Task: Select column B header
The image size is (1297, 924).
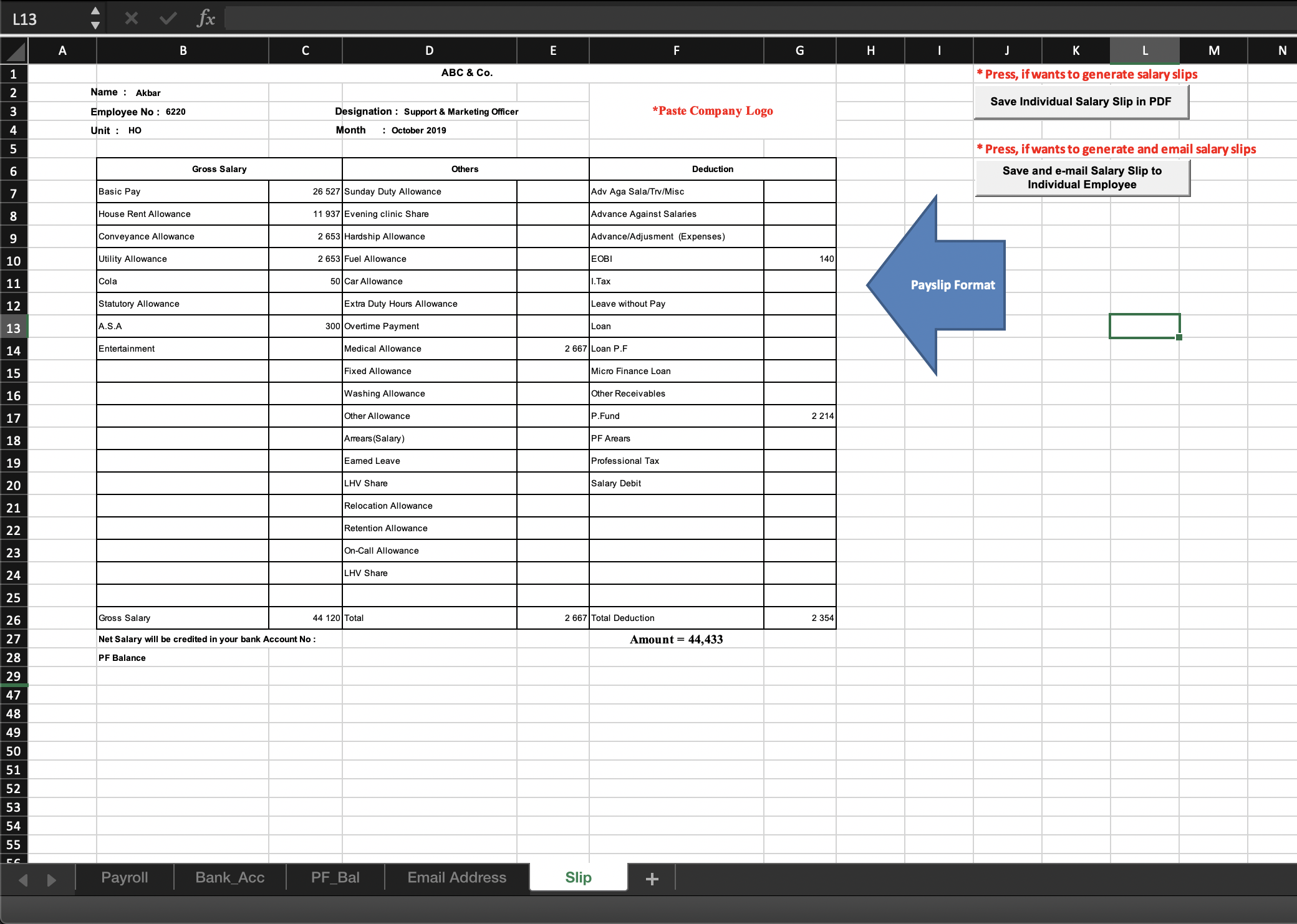Action: click(183, 51)
